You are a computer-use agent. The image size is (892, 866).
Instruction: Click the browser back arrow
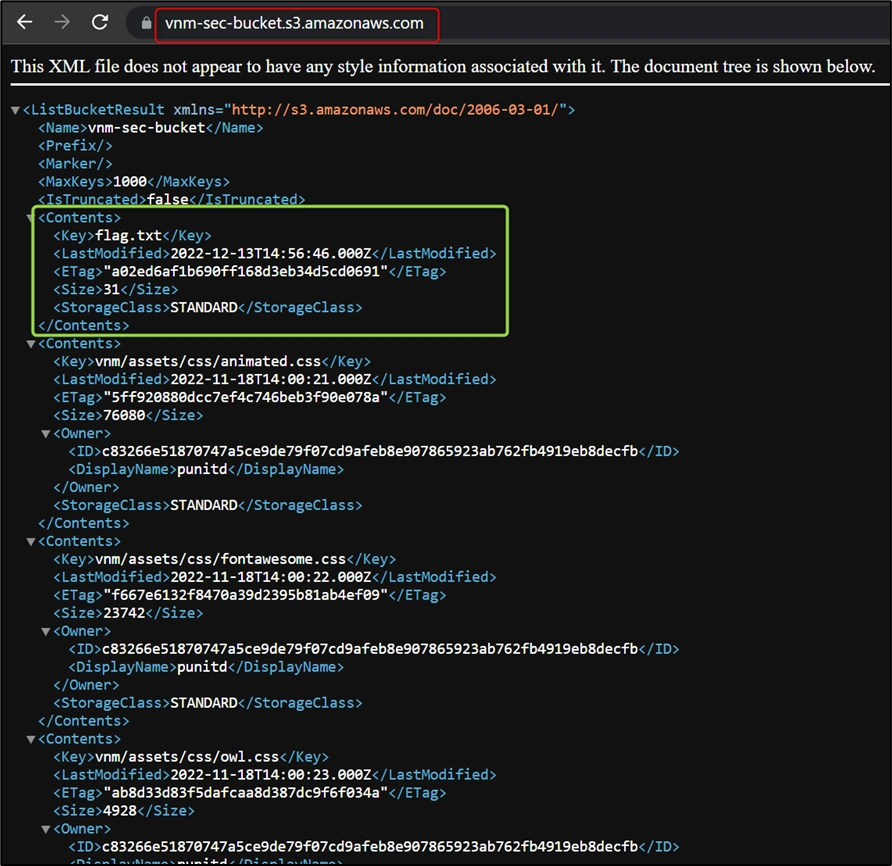point(24,22)
